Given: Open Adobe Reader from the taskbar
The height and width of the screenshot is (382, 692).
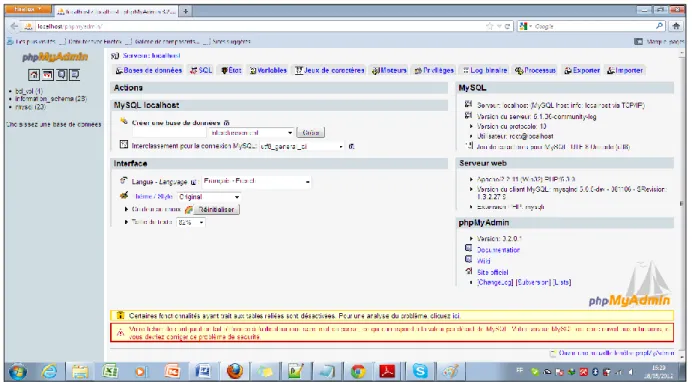Looking at the screenshot, I should tap(387, 371).
